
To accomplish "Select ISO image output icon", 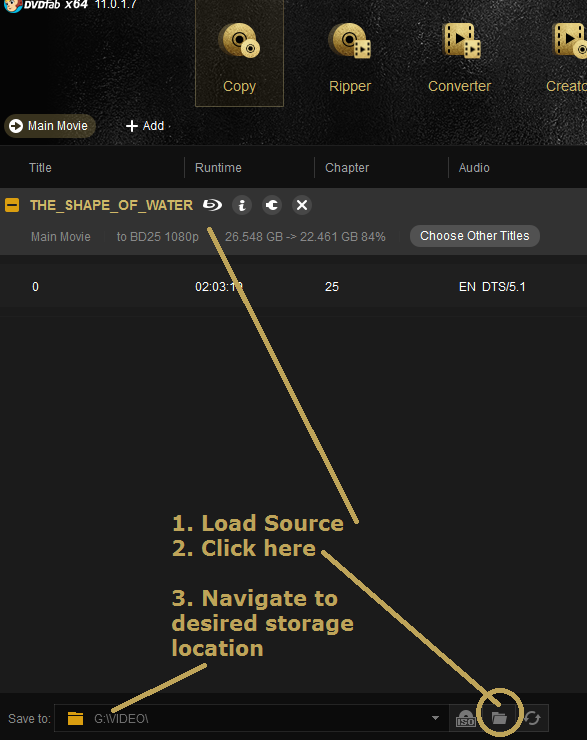I will coord(465,718).
